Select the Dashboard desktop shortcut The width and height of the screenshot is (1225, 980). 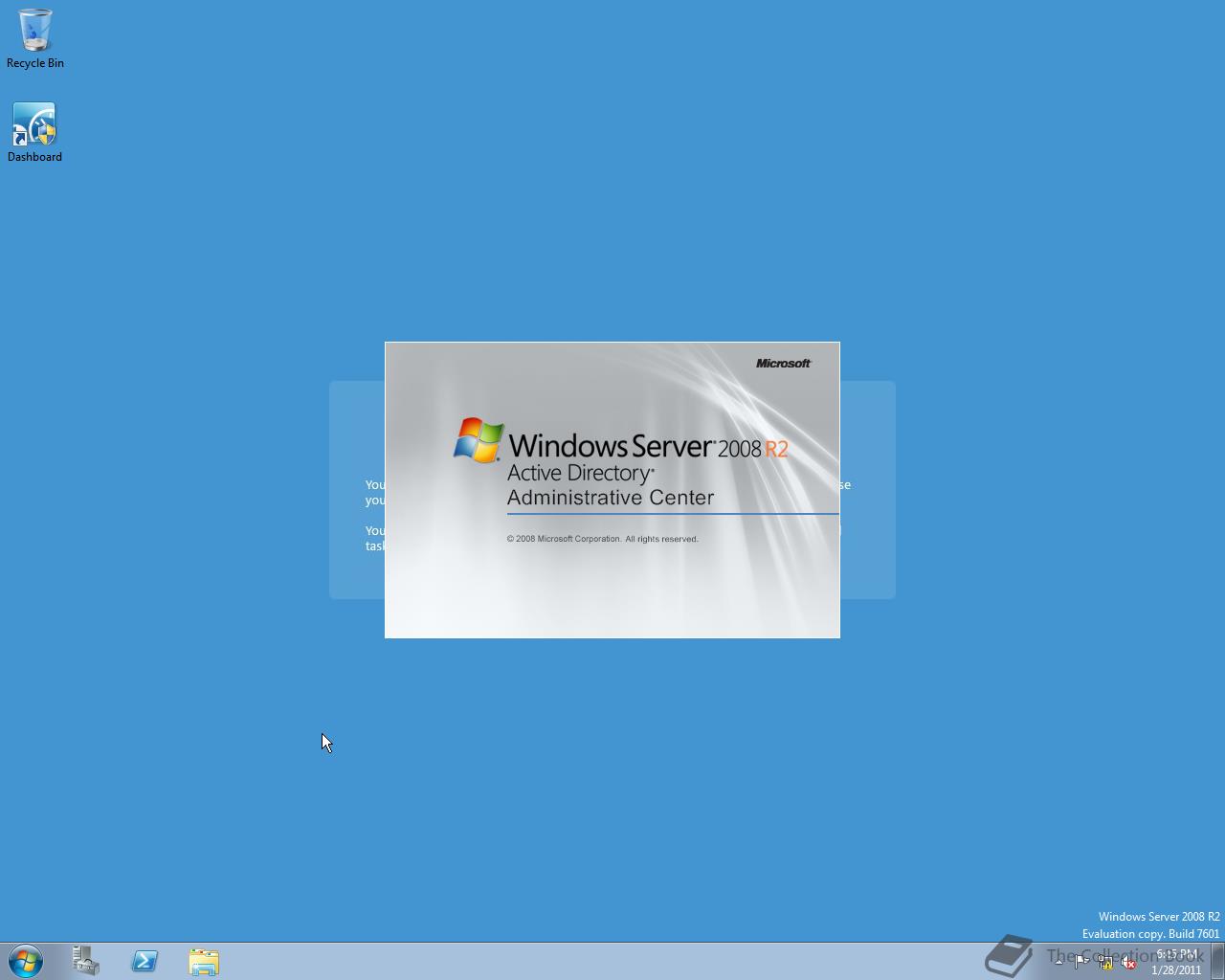pyautogui.click(x=35, y=133)
